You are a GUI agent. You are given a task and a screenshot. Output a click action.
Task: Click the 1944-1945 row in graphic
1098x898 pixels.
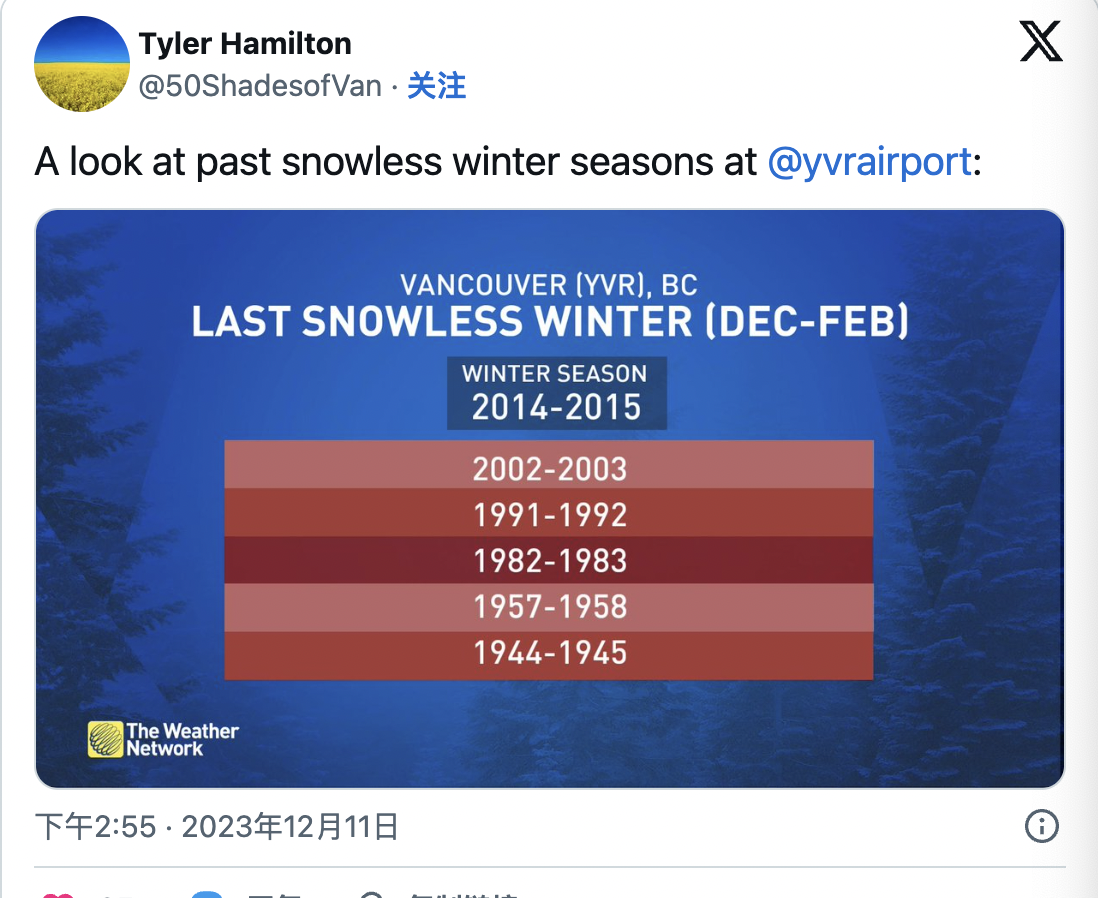(549, 656)
